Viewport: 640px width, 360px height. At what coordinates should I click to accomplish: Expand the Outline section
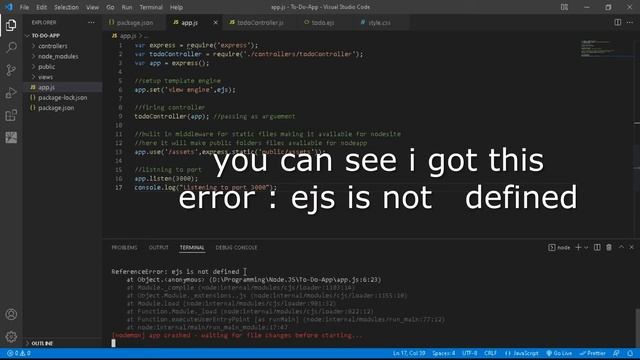coord(42,343)
